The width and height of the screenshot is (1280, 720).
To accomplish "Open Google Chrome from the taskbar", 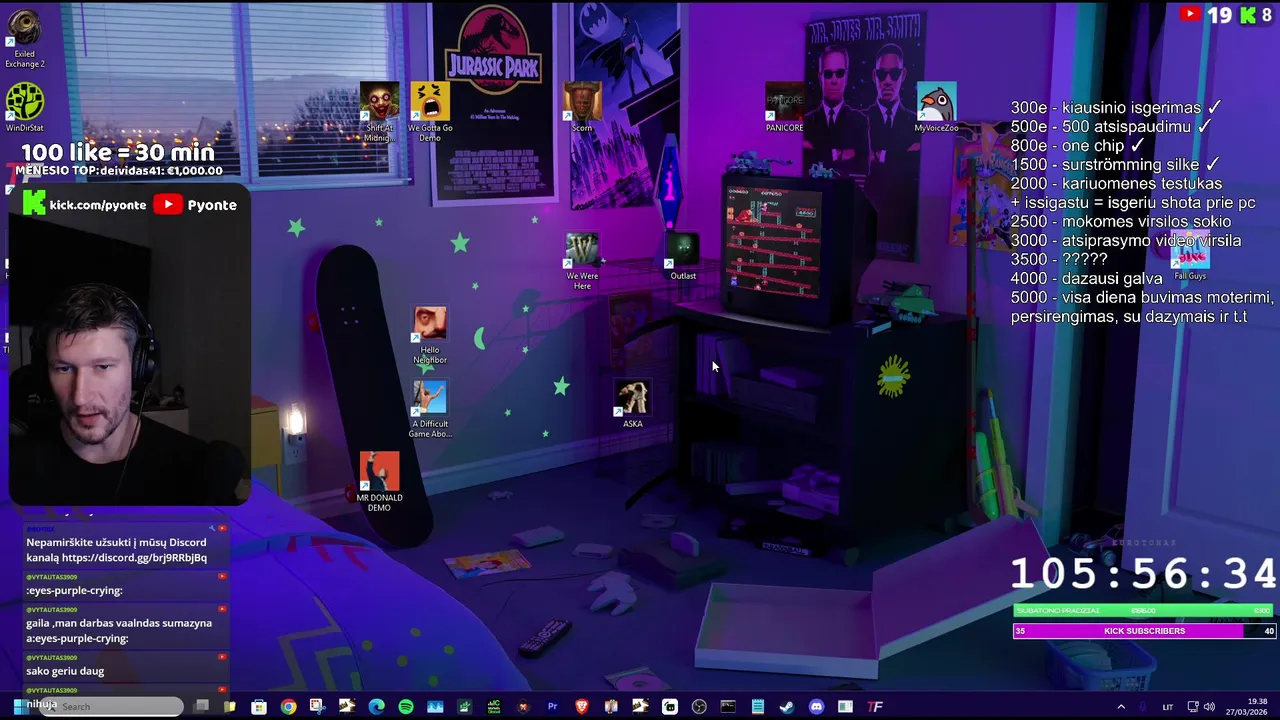I will (x=288, y=707).
